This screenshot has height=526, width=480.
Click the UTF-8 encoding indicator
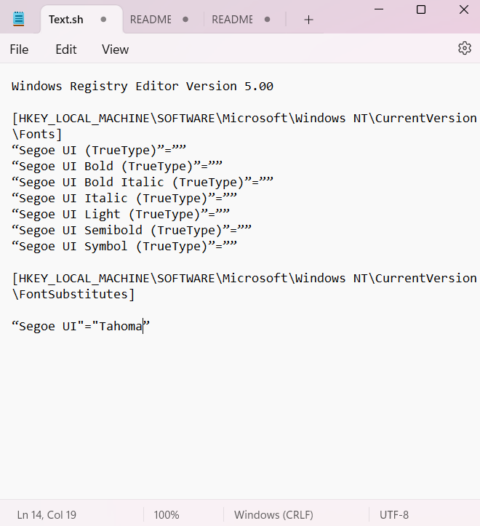(x=394, y=515)
